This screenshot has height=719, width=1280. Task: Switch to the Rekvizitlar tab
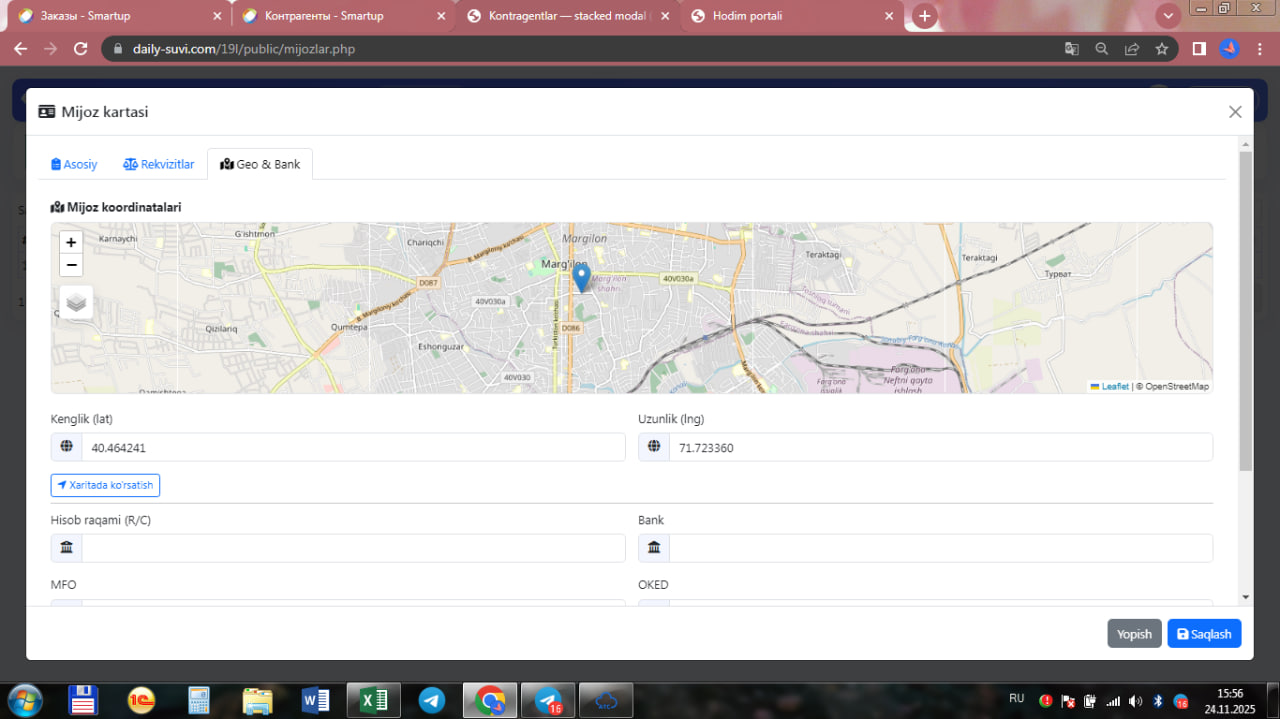pyautogui.click(x=158, y=164)
